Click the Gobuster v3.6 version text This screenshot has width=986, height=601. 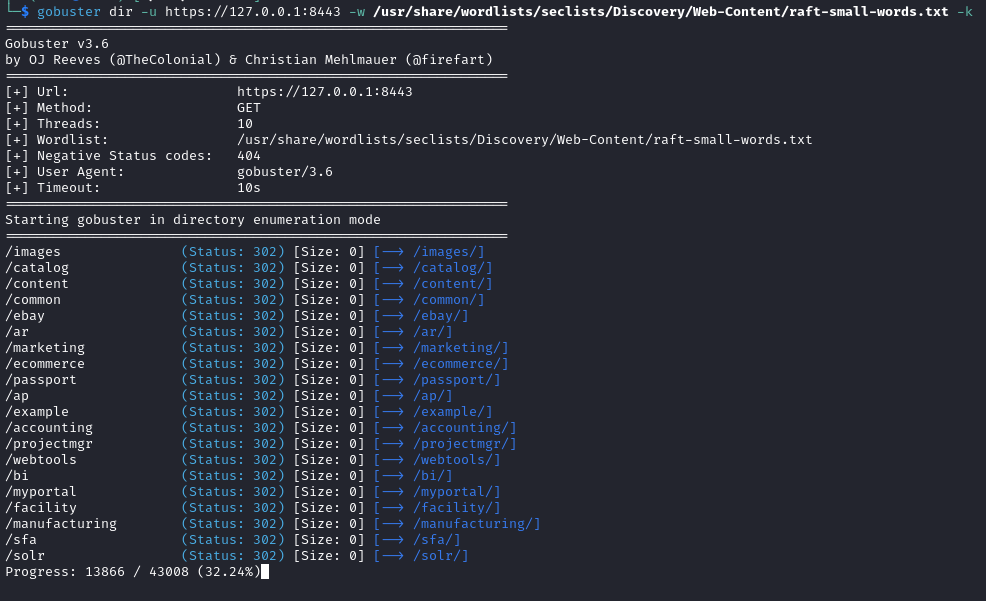pos(57,44)
